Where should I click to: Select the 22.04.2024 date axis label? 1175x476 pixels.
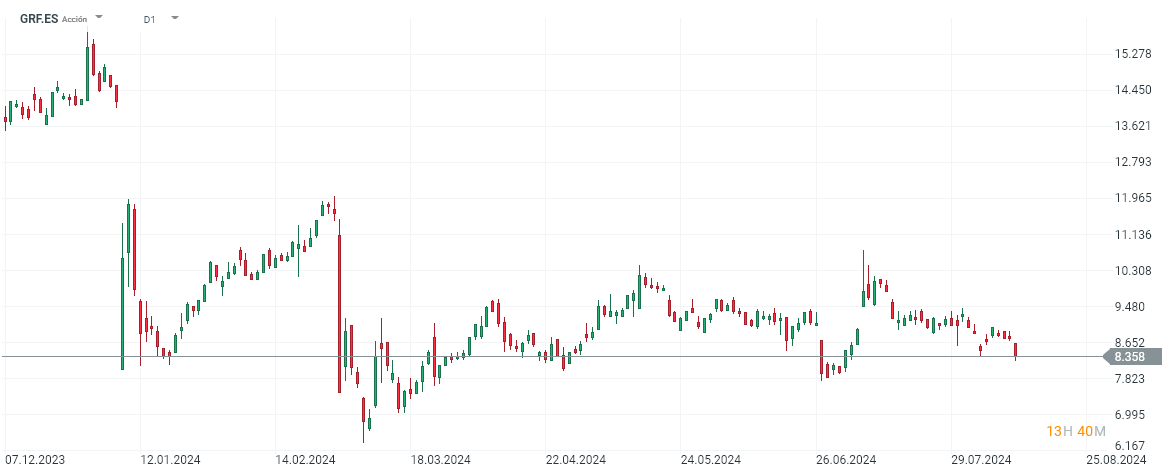coord(575,460)
